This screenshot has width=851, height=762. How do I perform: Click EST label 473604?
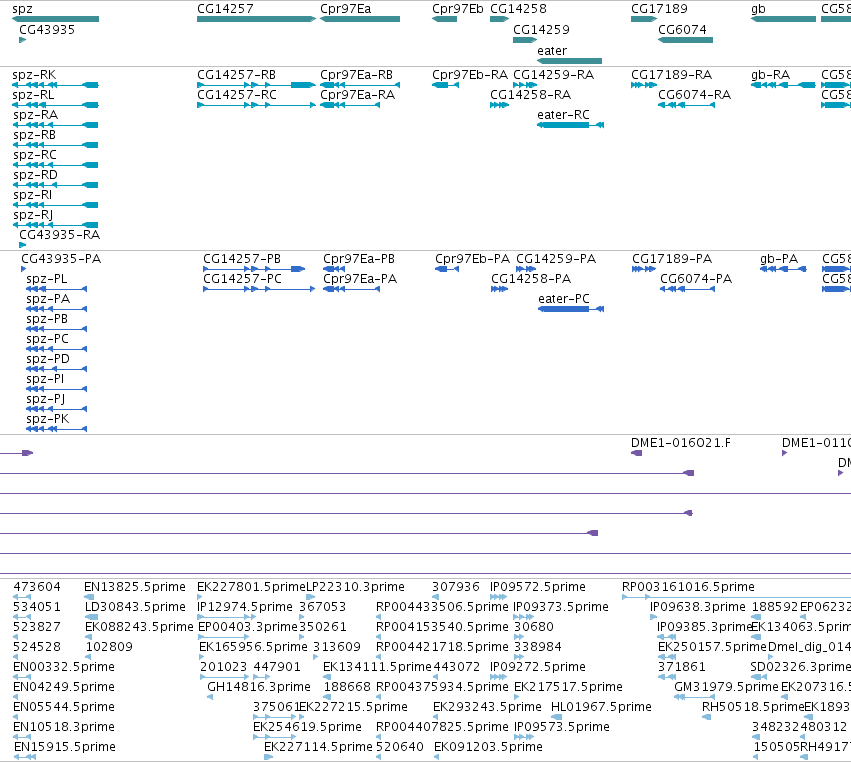(x=37, y=587)
